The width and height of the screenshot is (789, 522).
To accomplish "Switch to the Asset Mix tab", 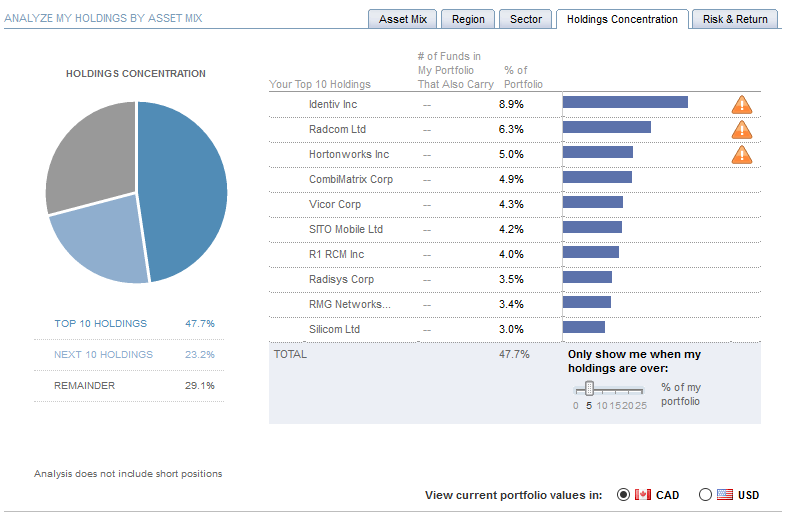I will [x=403, y=19].
